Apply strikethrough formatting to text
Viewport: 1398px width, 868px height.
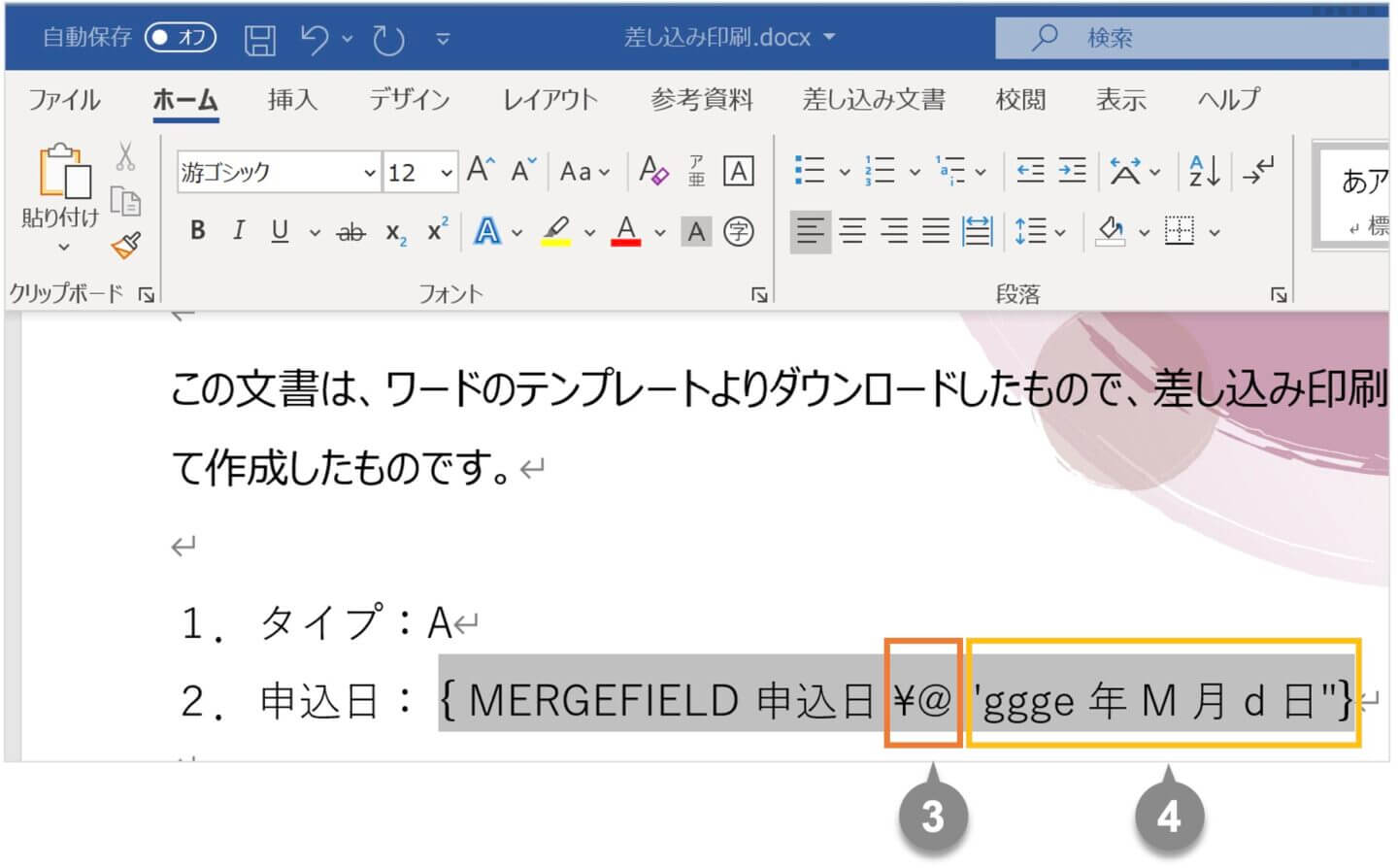(x=350, y=232)
